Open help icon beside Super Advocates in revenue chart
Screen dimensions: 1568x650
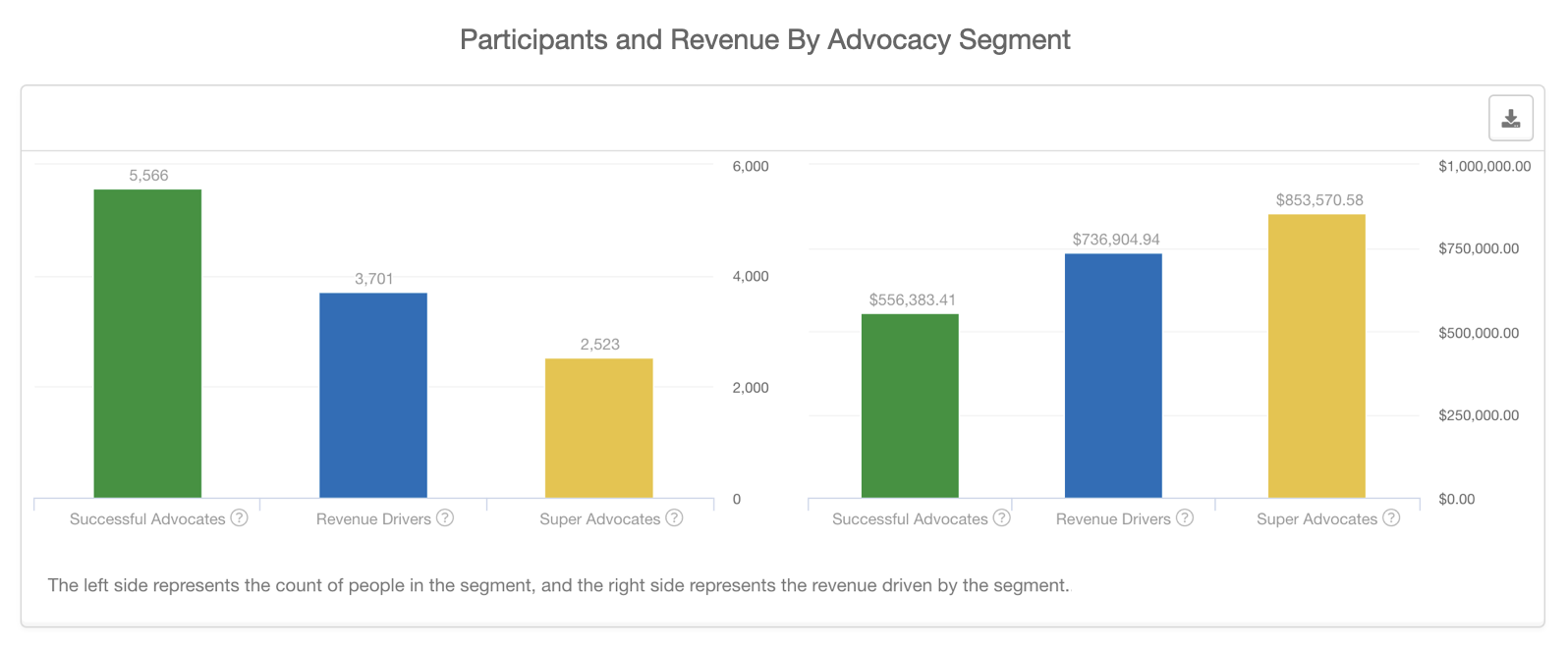1391,517
